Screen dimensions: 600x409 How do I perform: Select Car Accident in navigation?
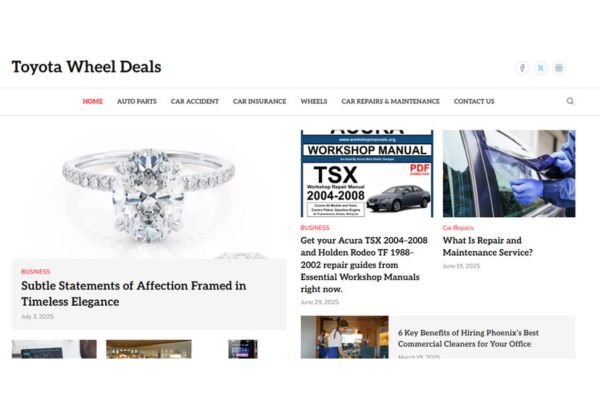[195, 101]
